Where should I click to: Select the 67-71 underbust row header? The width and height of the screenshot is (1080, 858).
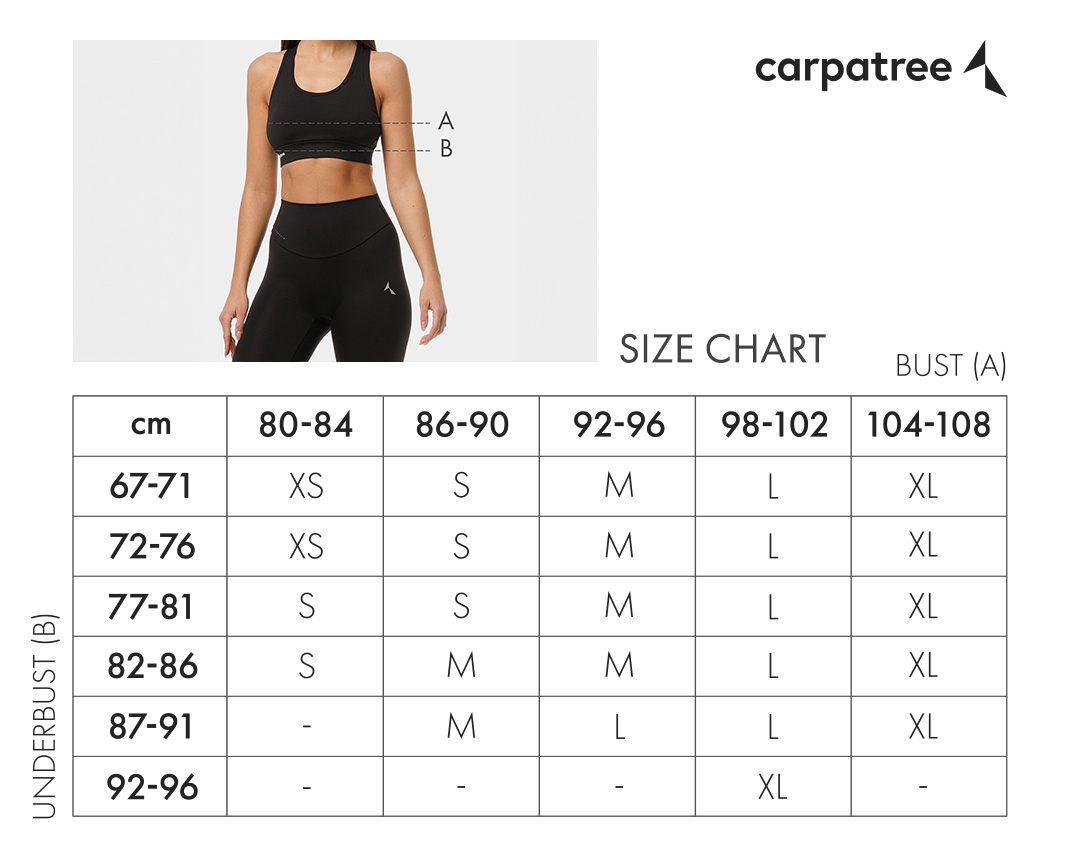click(x=150, y=486)
